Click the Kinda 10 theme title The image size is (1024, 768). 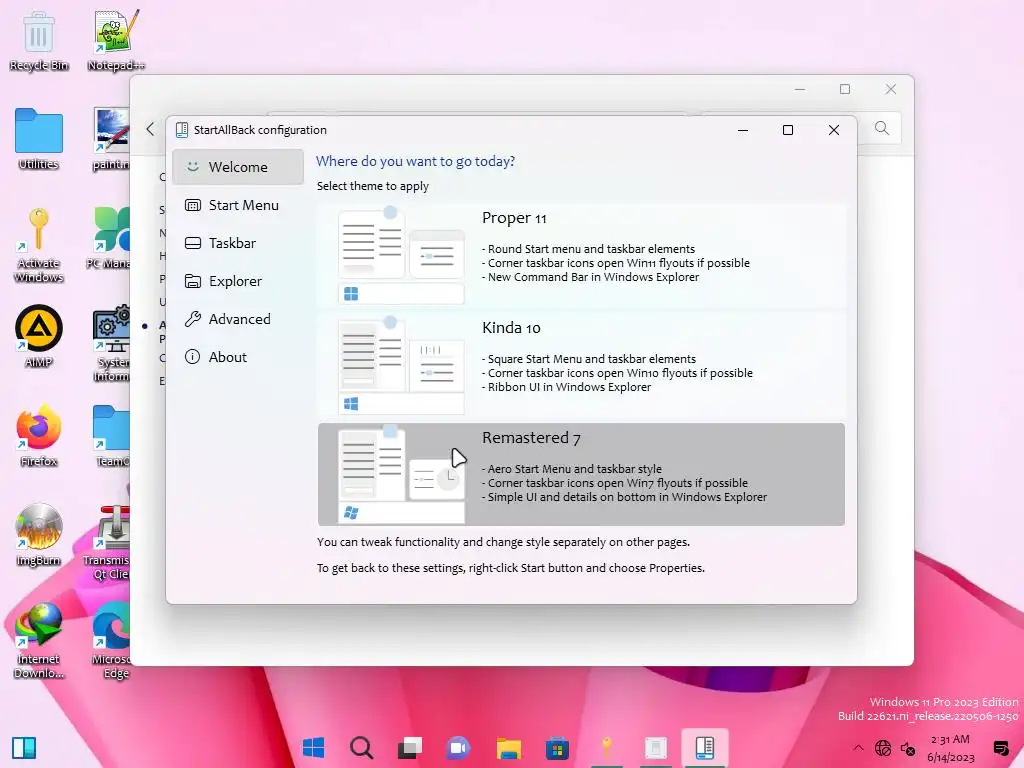pos(511,328)
